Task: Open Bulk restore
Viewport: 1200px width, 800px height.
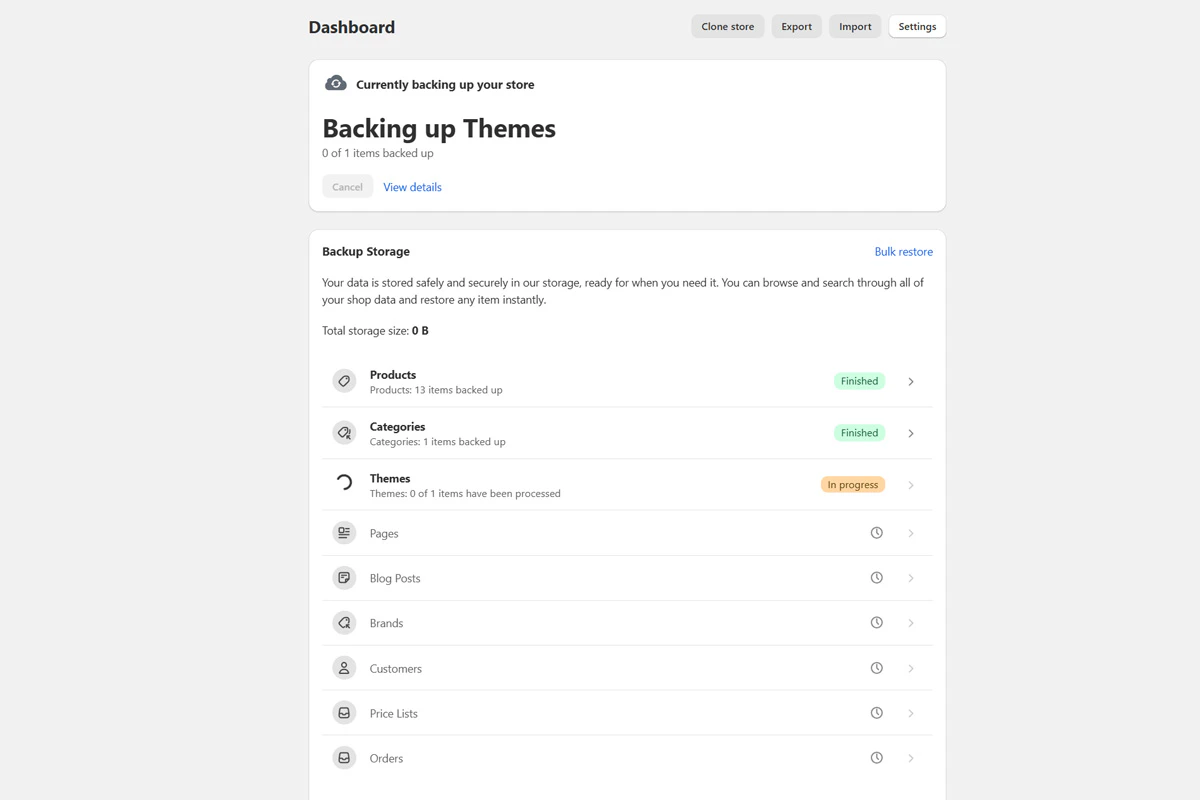Action: pos(903,251)
